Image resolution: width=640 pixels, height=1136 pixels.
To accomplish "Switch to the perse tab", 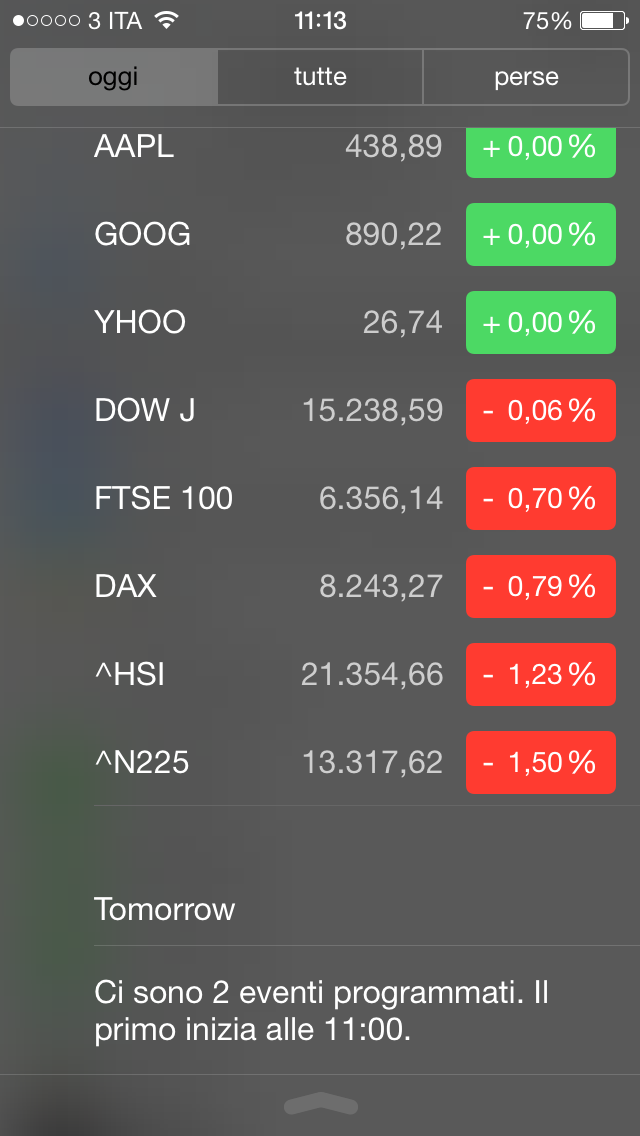I will (527, 77).
